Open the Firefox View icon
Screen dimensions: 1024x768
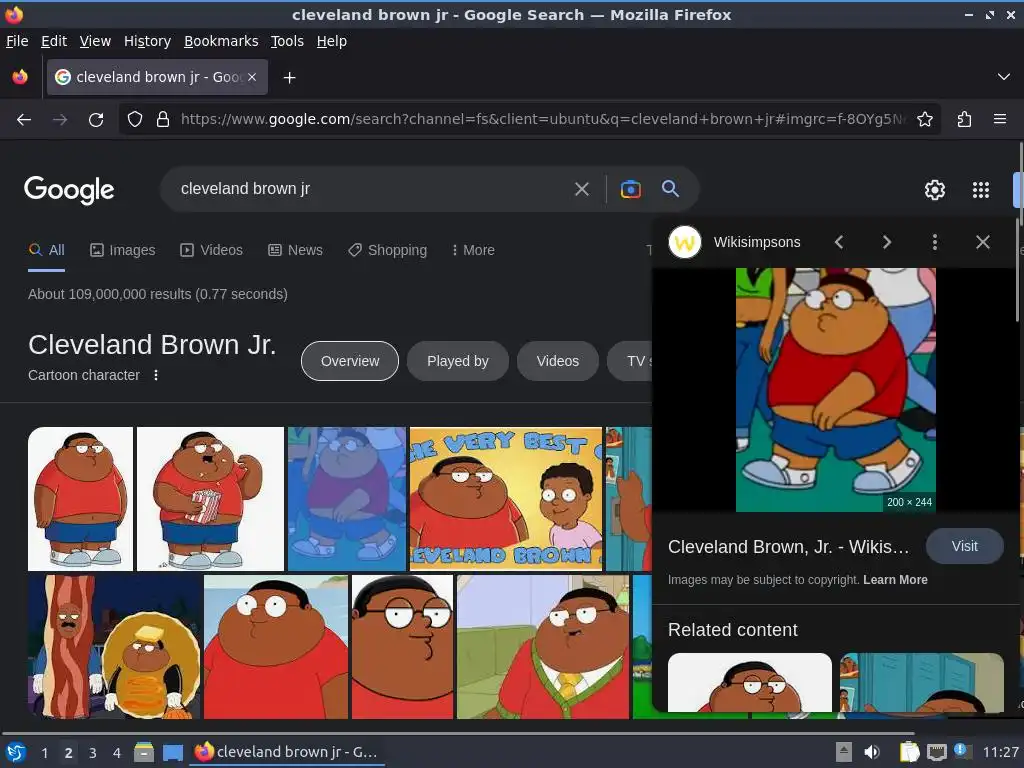(20, 77)
